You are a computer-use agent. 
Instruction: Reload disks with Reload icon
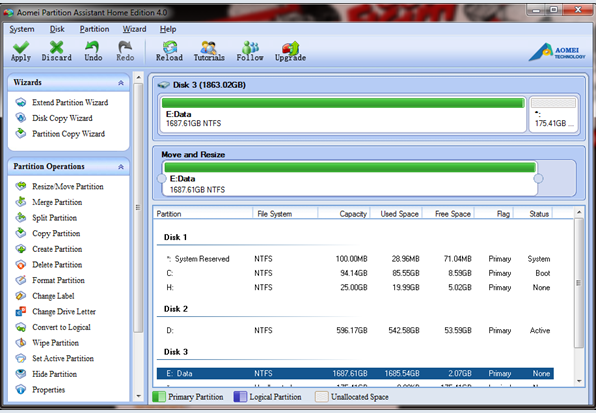(170, 47)
